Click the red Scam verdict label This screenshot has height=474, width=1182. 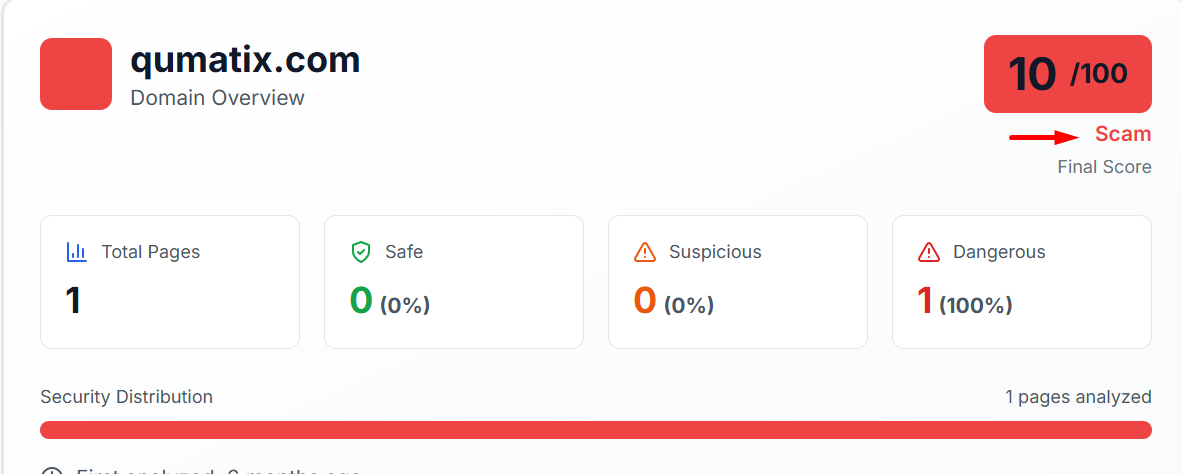(1122, 134)
